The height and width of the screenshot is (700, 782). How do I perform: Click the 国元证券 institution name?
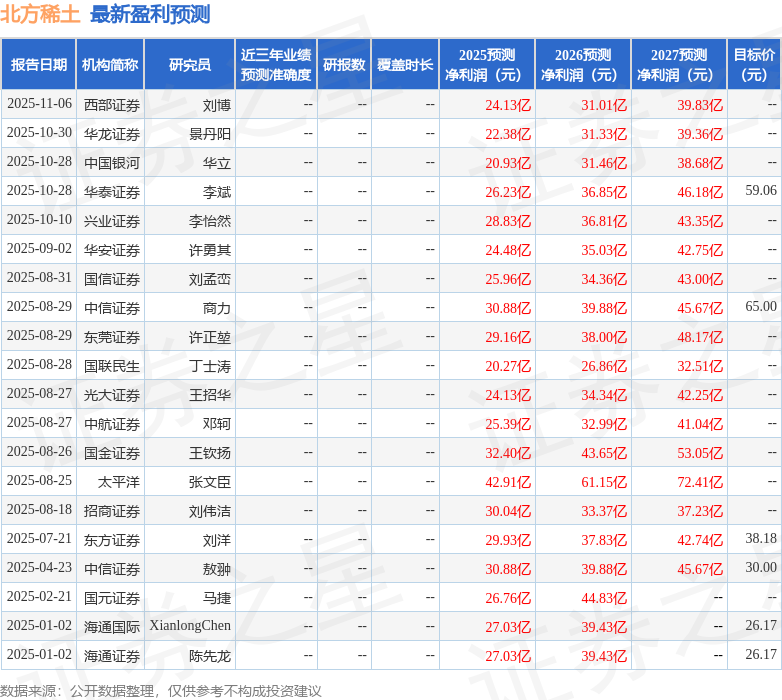111,597
